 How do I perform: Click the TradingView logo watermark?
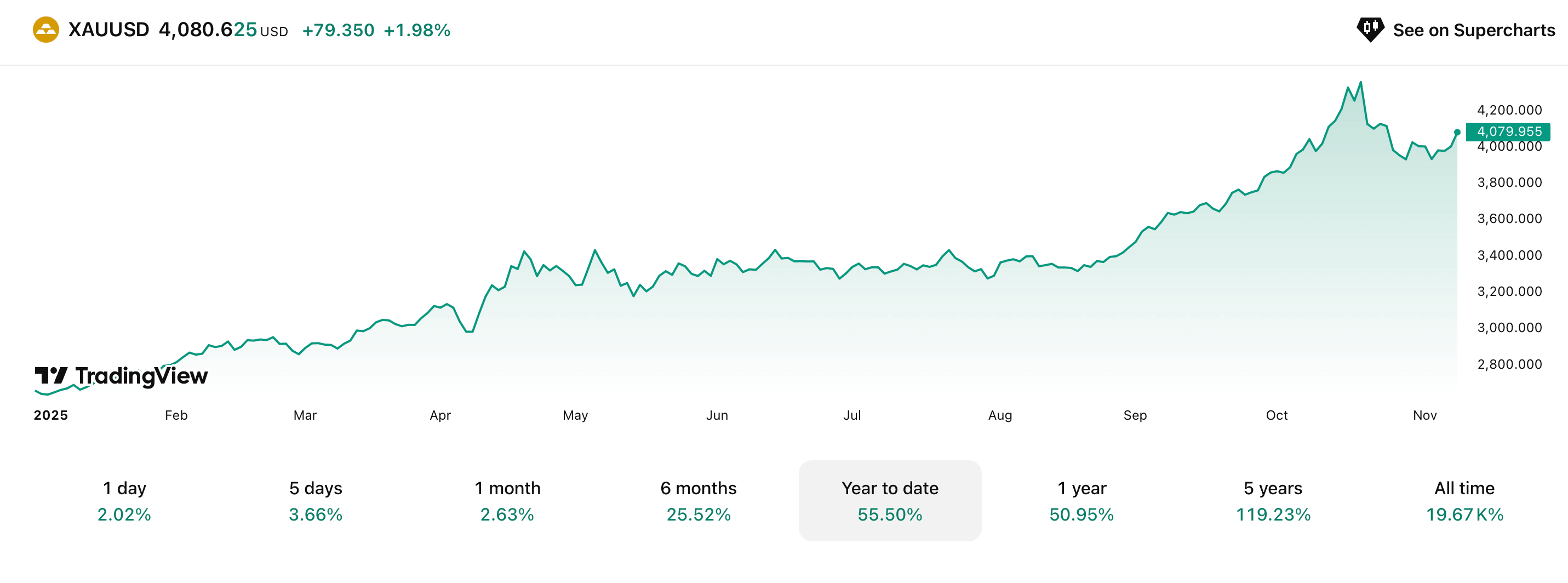tap(121, 376)
